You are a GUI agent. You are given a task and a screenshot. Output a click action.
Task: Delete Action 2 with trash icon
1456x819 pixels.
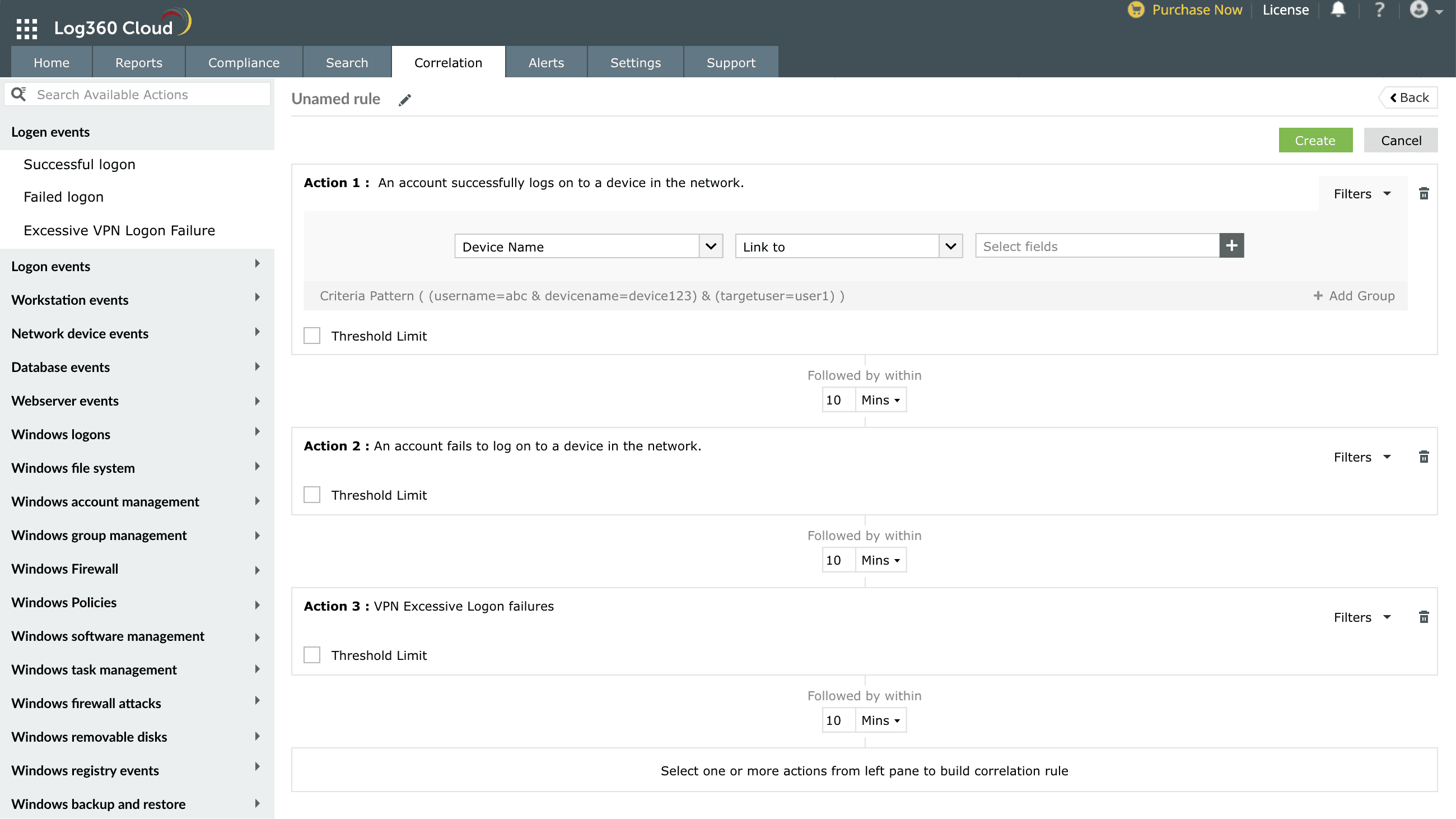tap(1424, 457)
